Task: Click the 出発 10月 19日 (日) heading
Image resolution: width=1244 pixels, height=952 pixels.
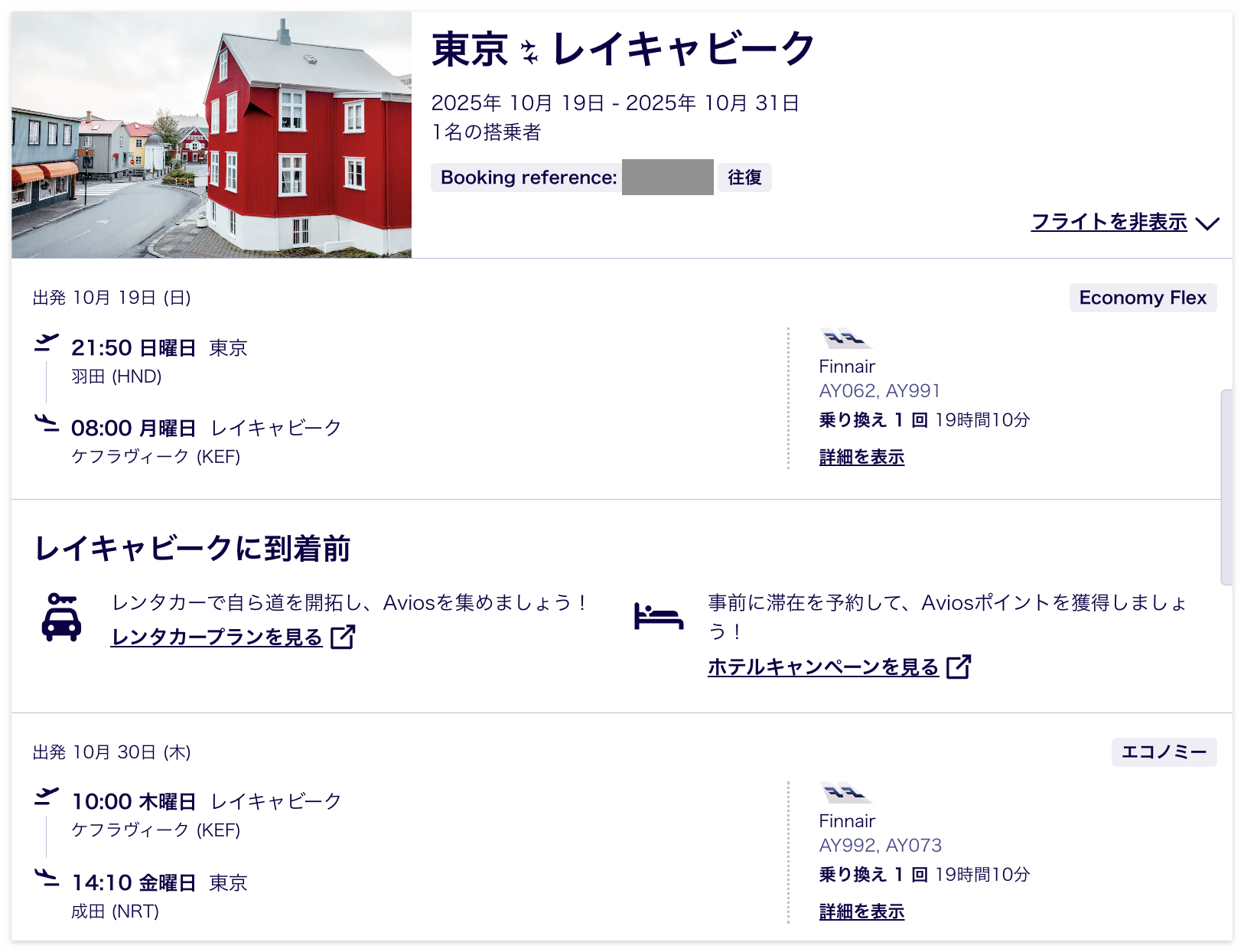Action: (112, 298)
